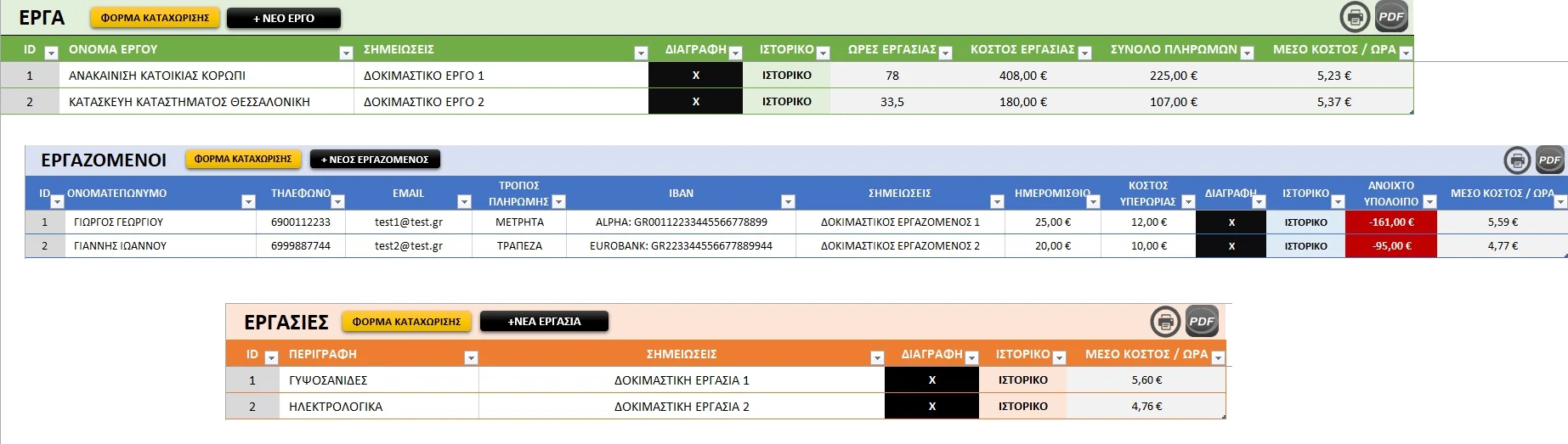Click +ΝΕΑ ΕΡΓΑΣΙΑ button
The image size is (1568, 444).
click(544, 322)
